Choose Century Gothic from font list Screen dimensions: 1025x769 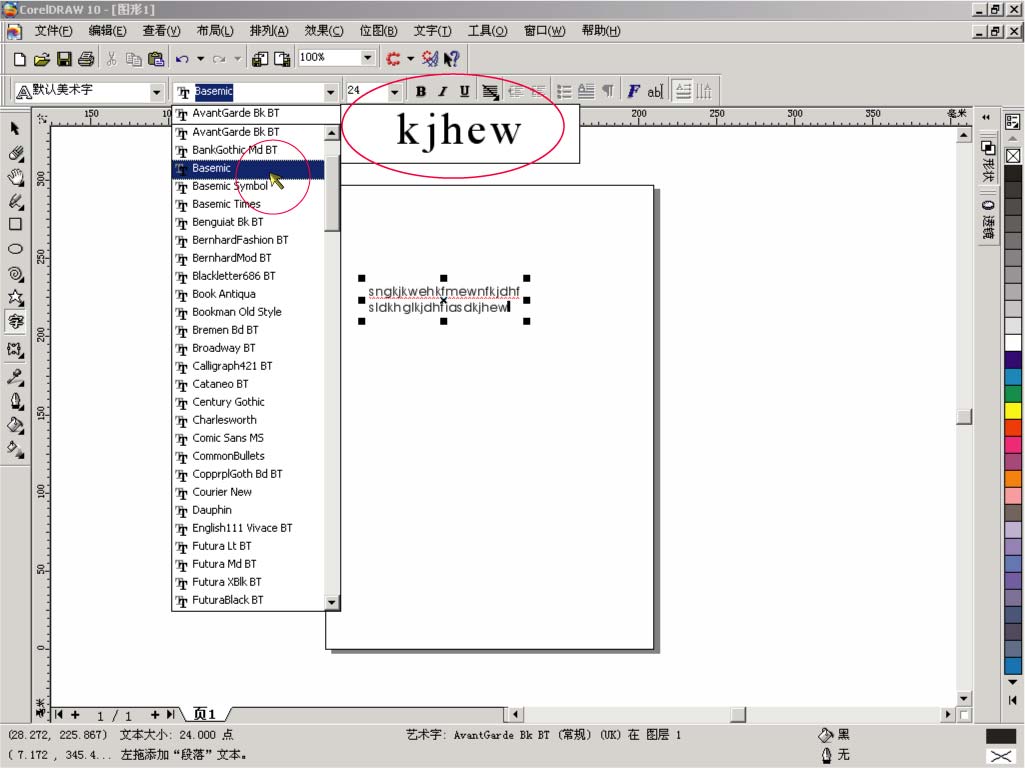tap(248, 402)
